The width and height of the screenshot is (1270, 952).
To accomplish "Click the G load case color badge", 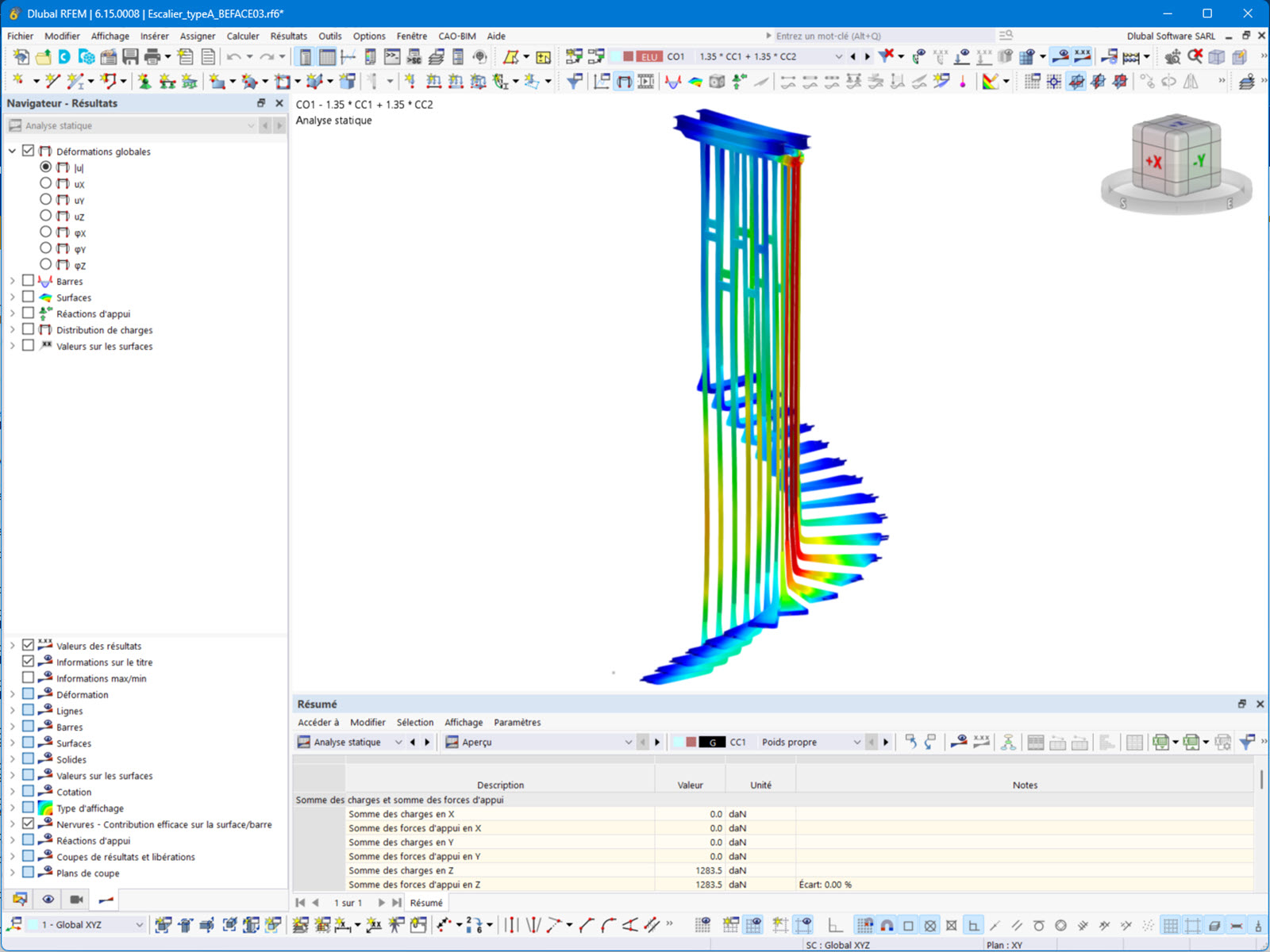I will point(713,742).
